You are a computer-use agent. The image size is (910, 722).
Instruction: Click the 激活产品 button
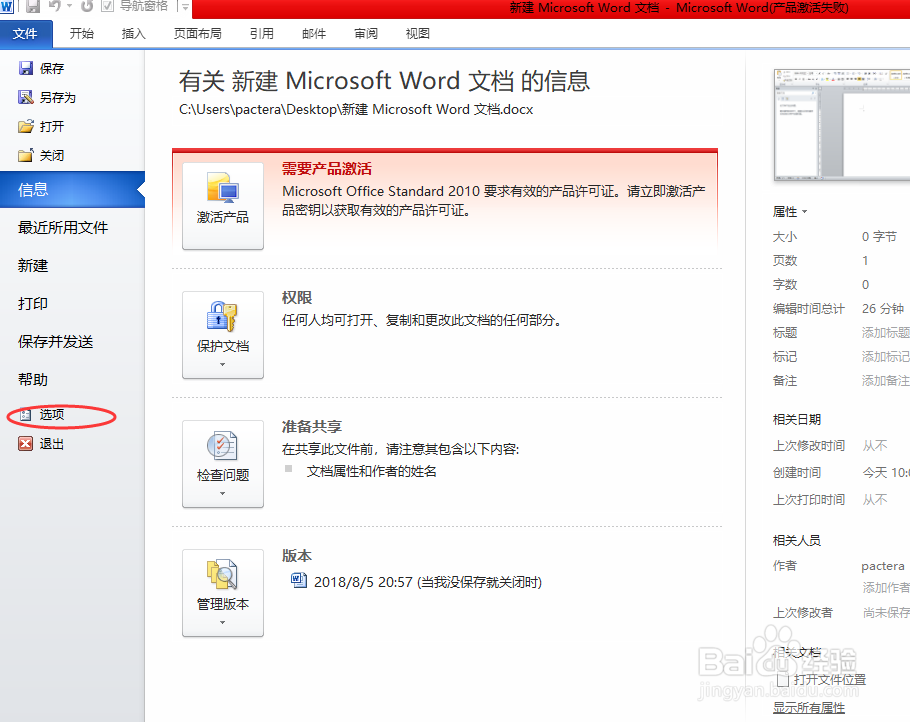[x=223, y=206]
